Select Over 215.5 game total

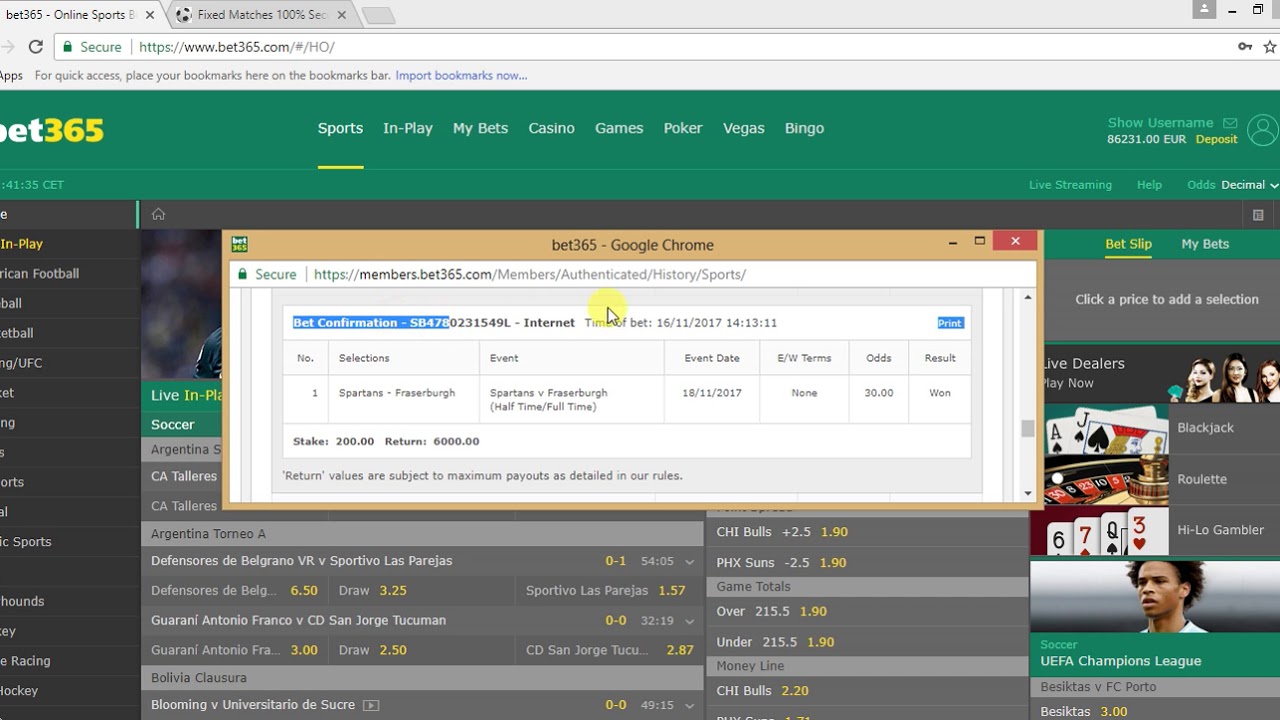click(x=867, y=611)
